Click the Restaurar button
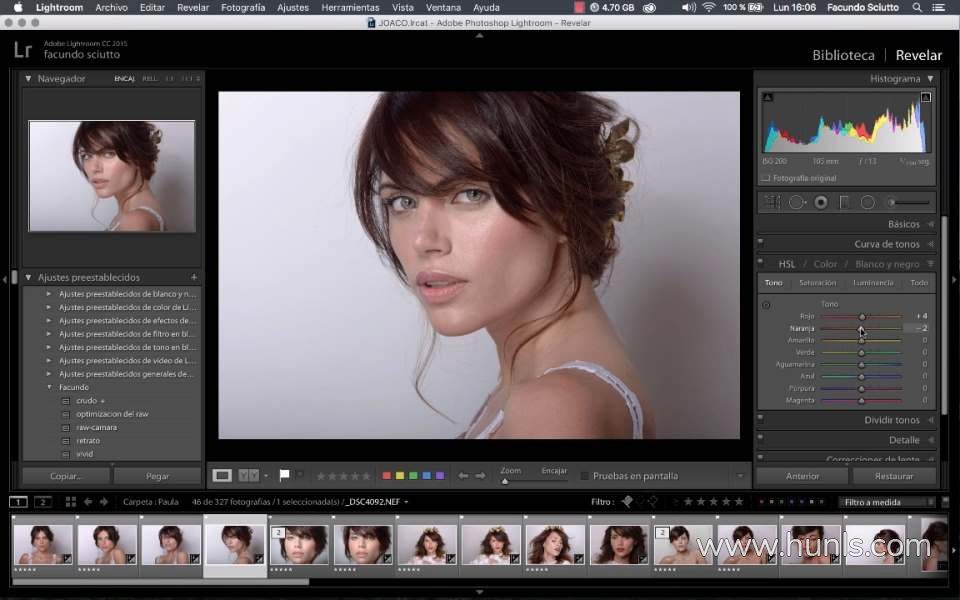 click(x=894, y=476)
